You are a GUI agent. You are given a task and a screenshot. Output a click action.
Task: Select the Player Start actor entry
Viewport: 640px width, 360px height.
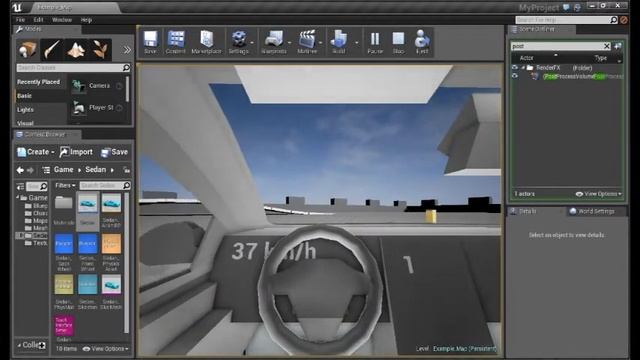[x=97, y=108]
